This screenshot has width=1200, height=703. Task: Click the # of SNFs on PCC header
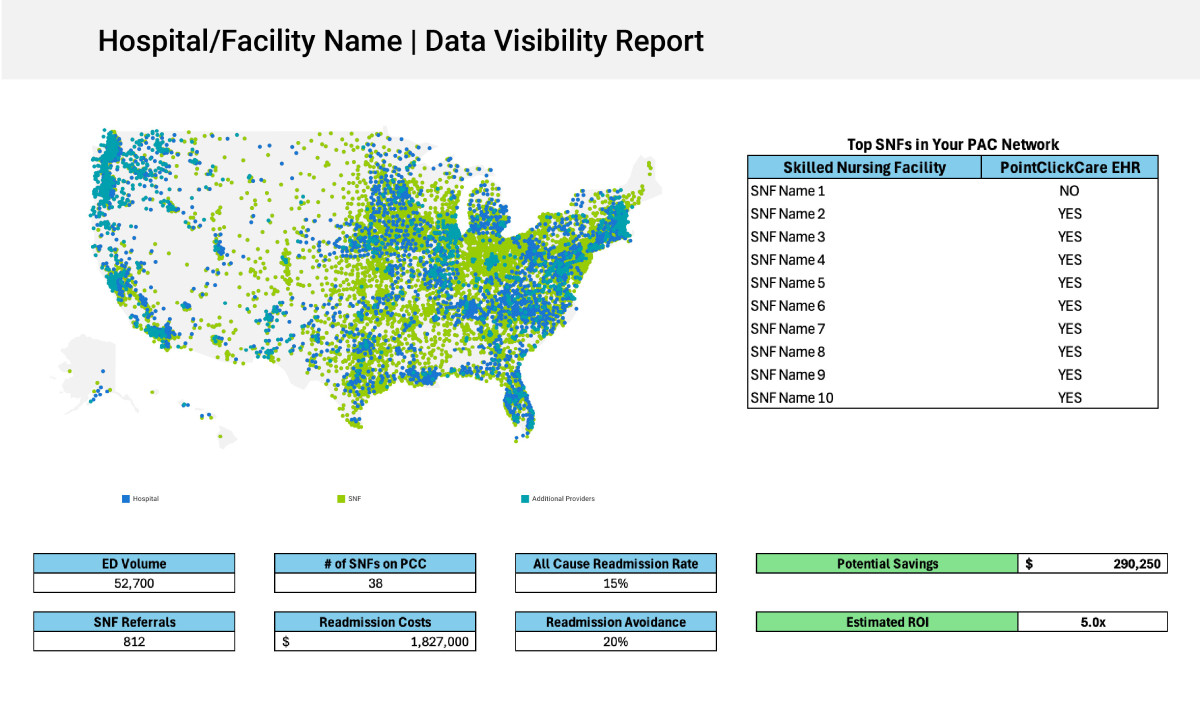375,564
